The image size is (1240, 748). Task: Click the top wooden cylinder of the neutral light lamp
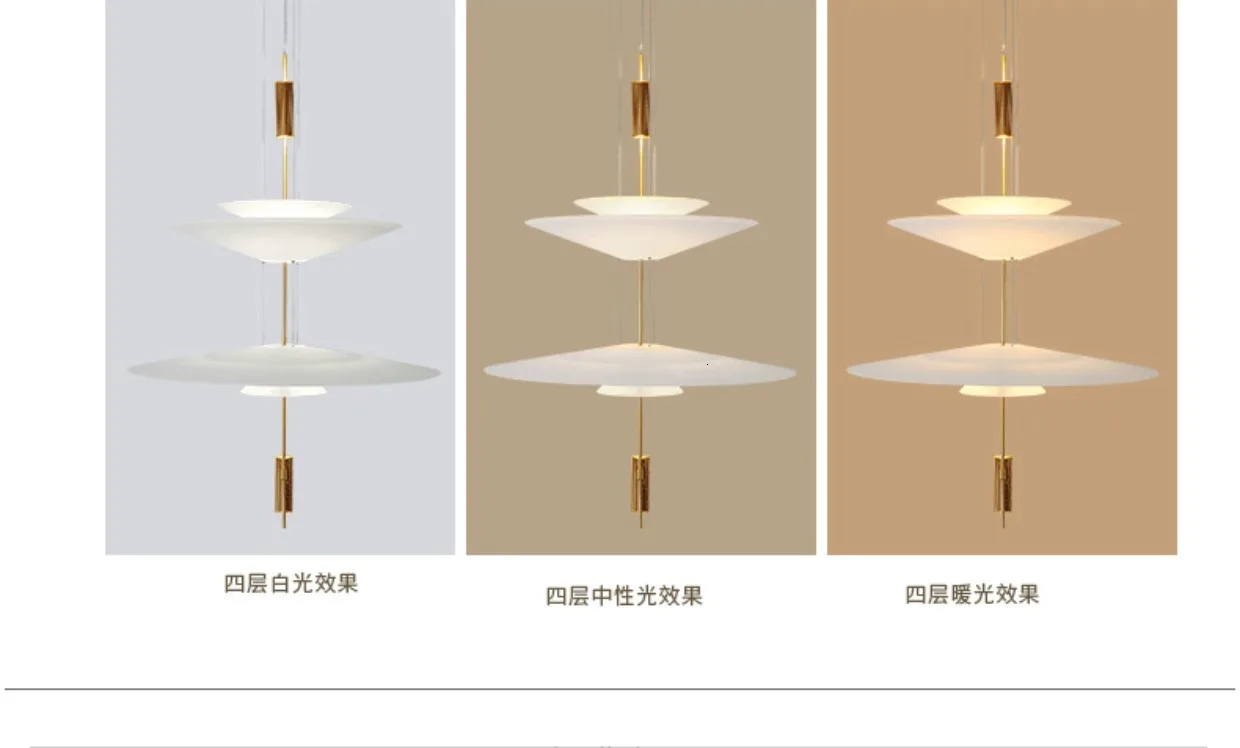pos(641,109)
